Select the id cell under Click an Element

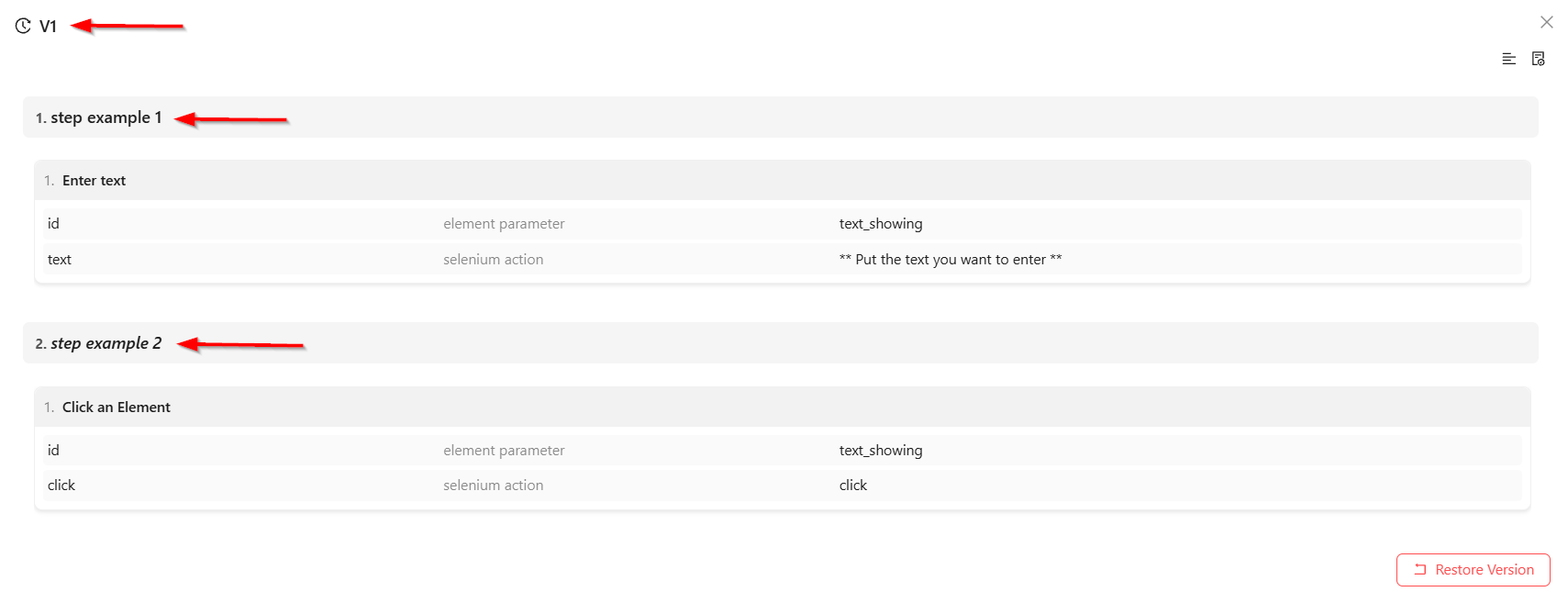click(53, 451)
